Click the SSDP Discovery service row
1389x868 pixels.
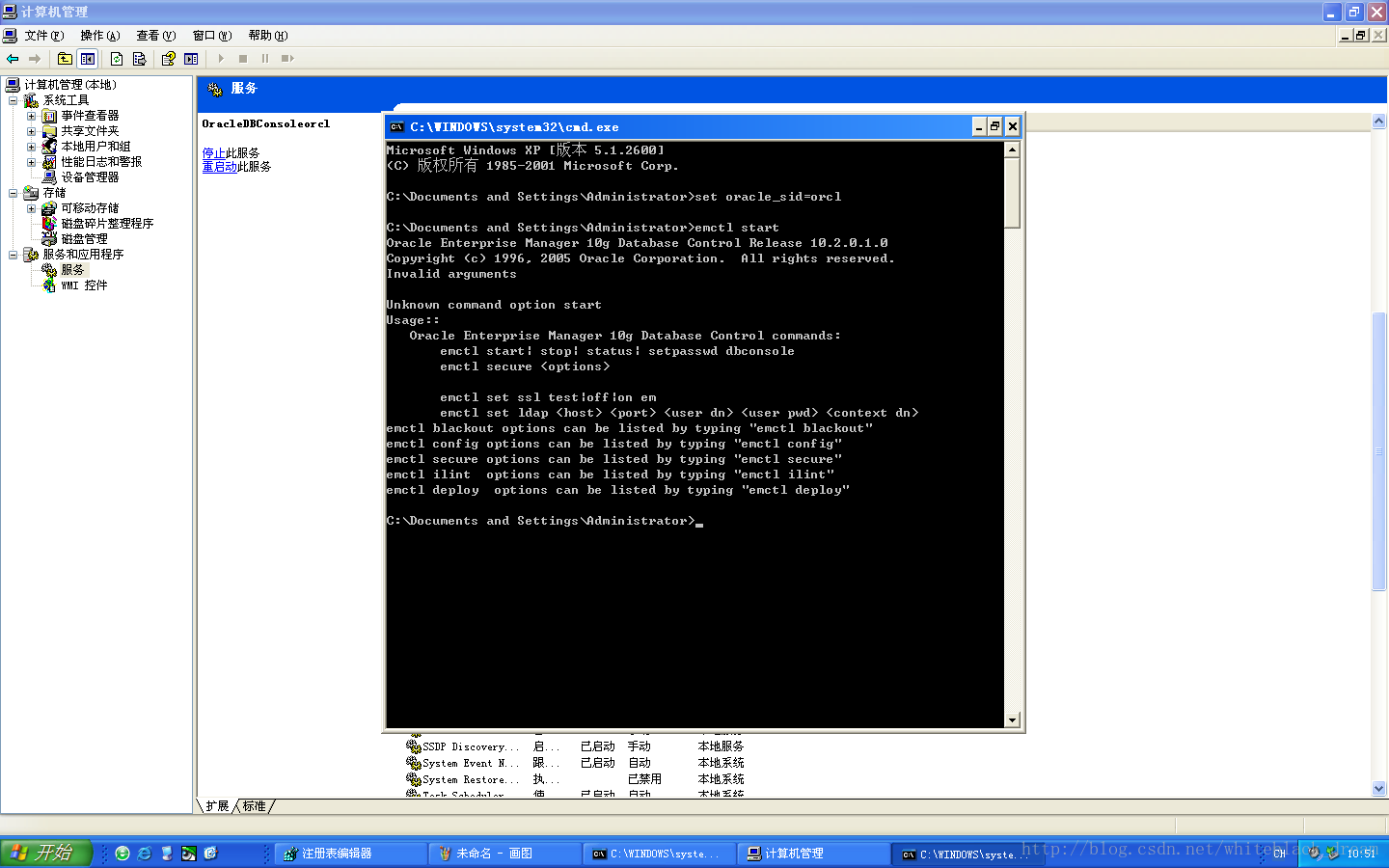click(576, 746)
